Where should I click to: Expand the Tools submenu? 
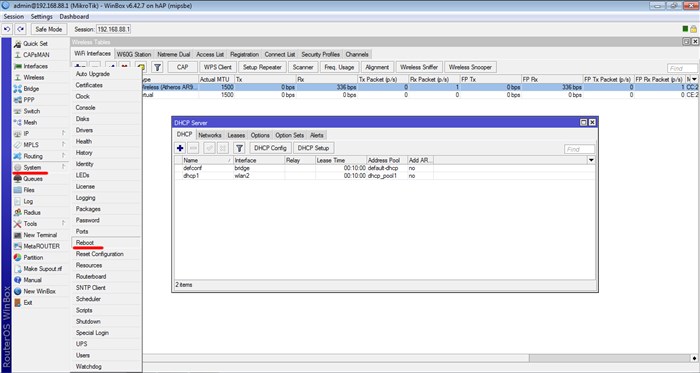click(40, 224)
